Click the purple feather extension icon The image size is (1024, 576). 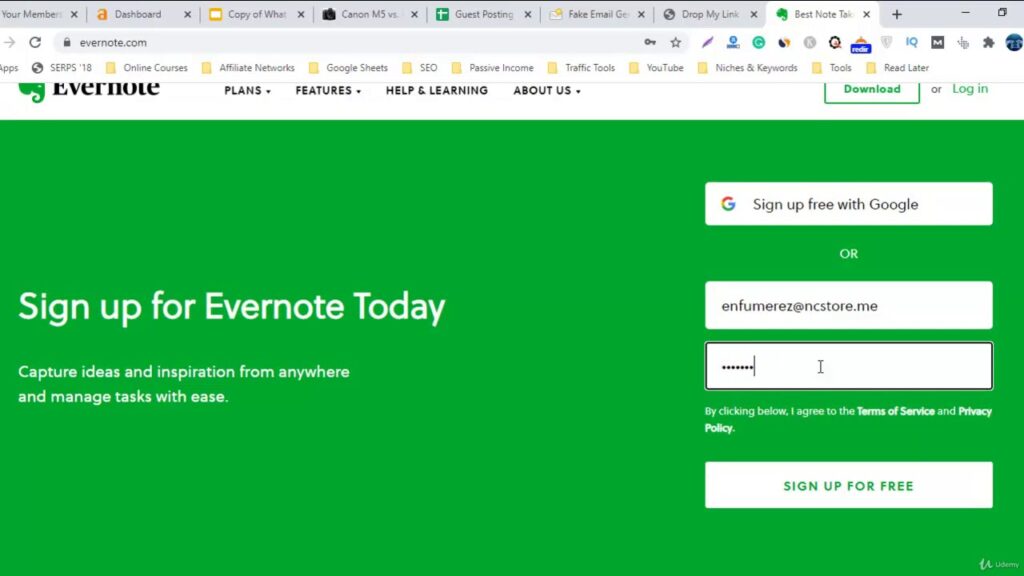click(707, 42)
